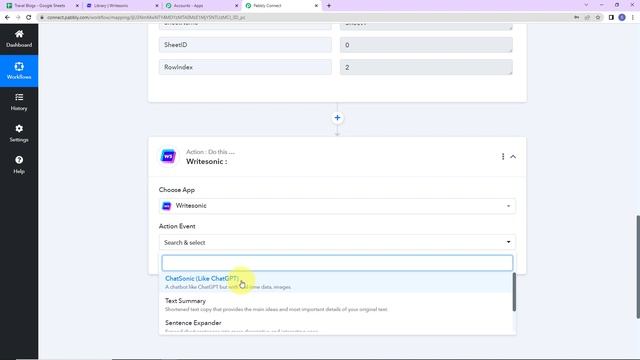Screen dimensions: 640x360
Task: Close the Library Writesonic tab
Action: tap(157, 6)
